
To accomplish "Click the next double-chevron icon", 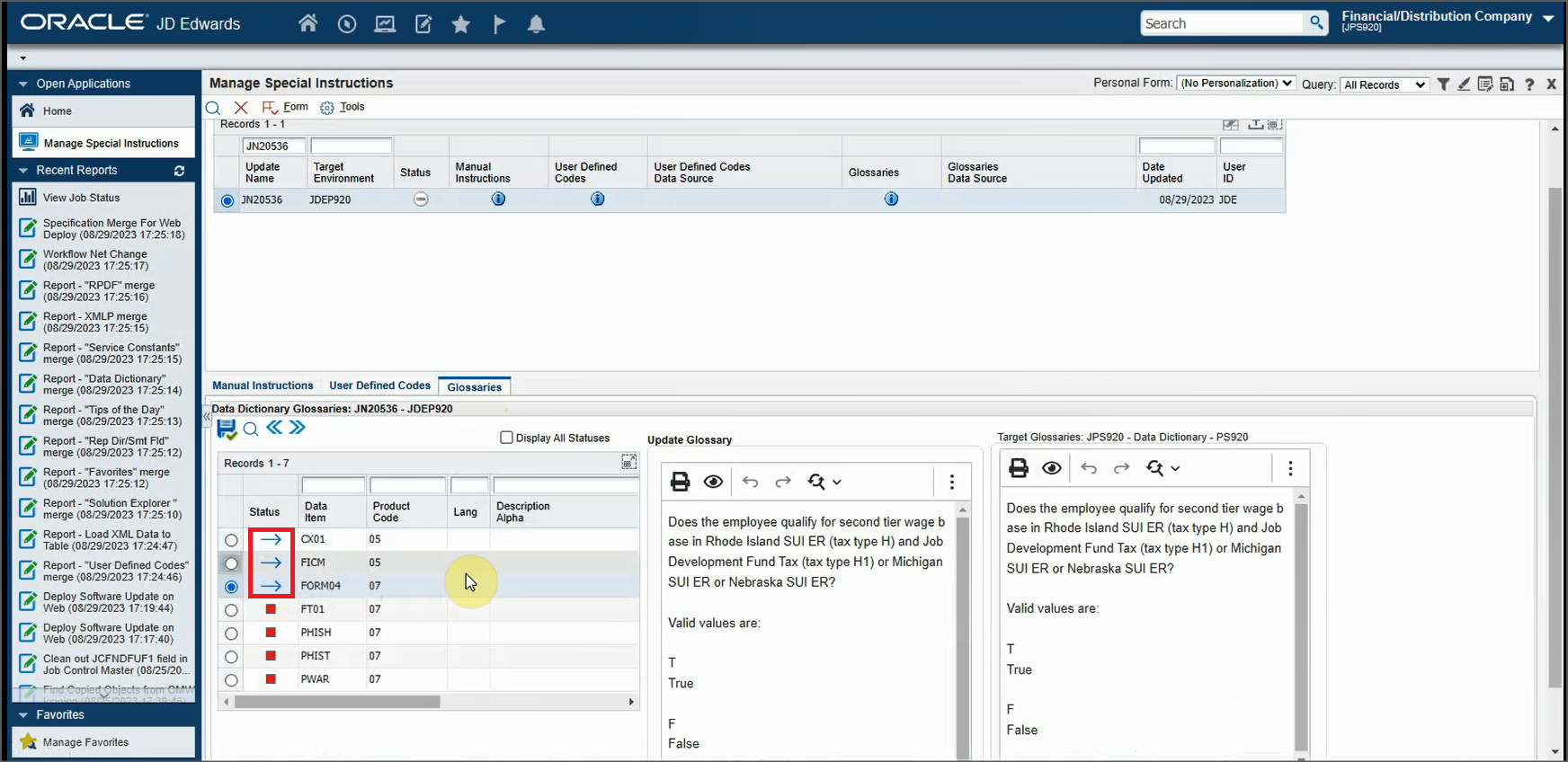I will pos(298,428).
